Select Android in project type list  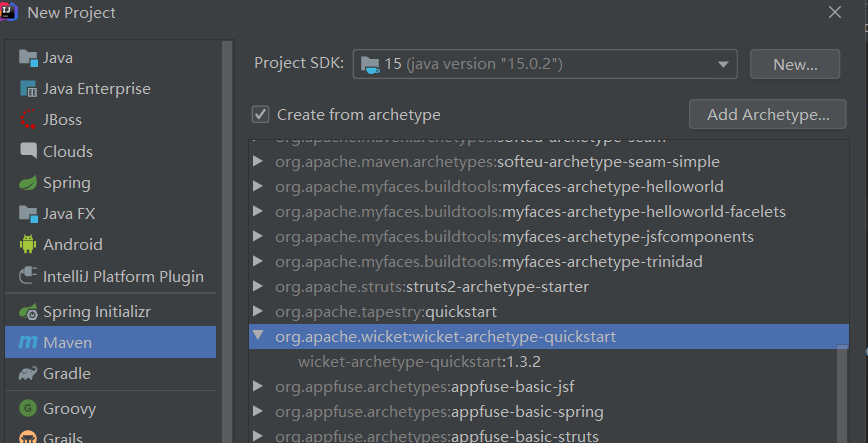click(x=111, y=244)
